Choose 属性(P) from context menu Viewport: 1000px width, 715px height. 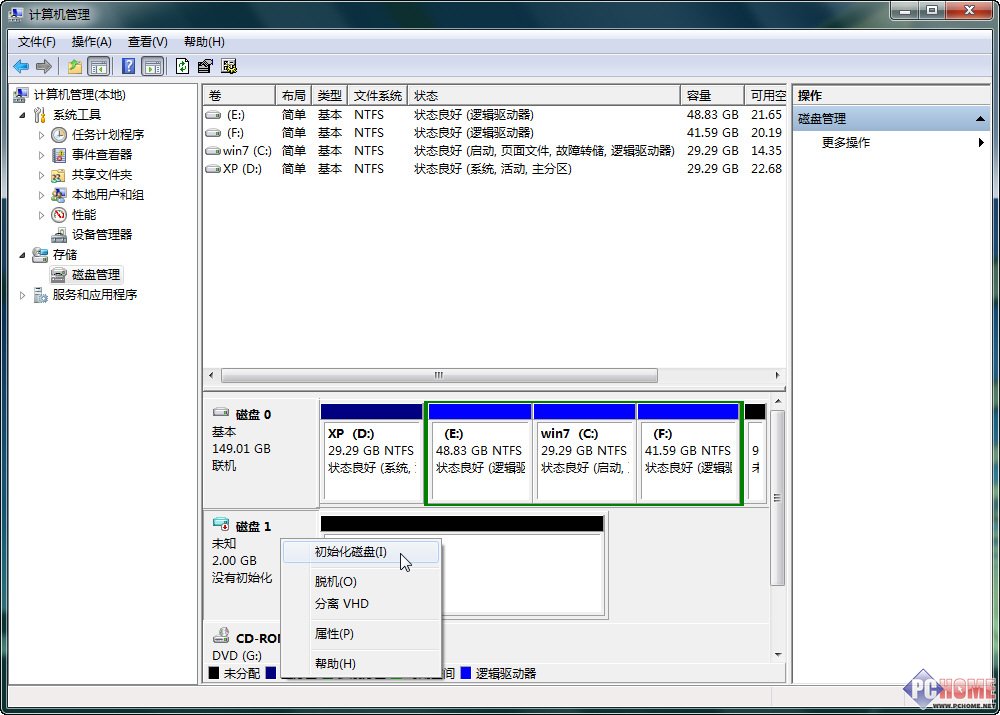[x=361, y=633]
